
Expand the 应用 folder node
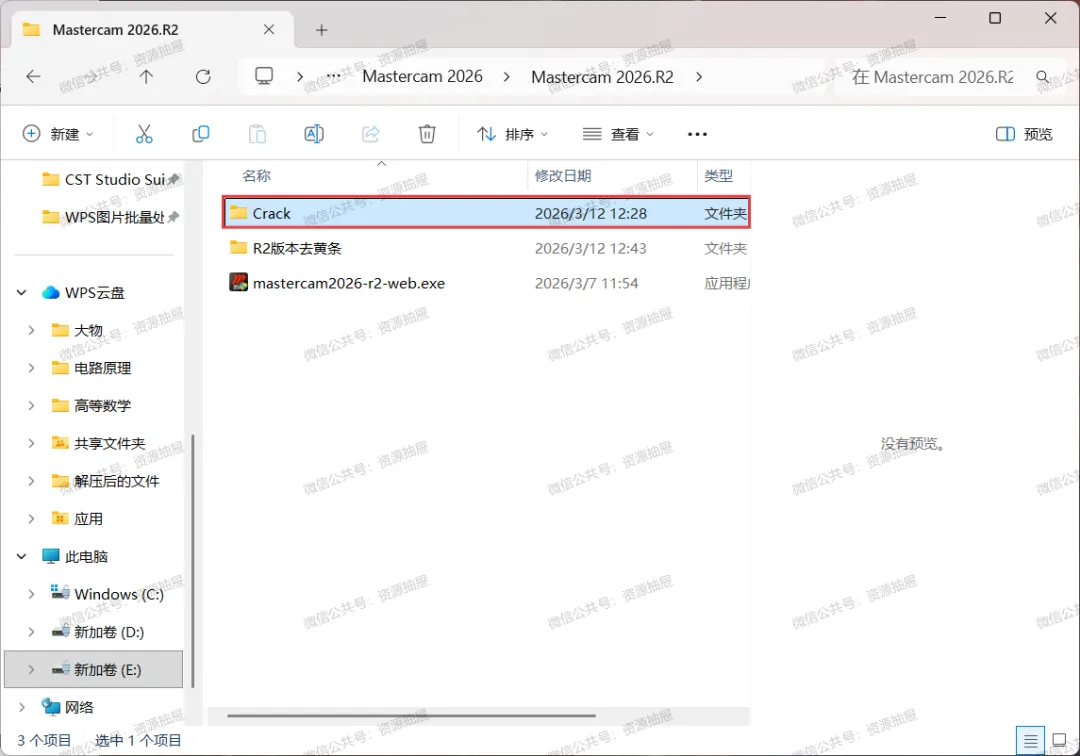click(31, 518)
